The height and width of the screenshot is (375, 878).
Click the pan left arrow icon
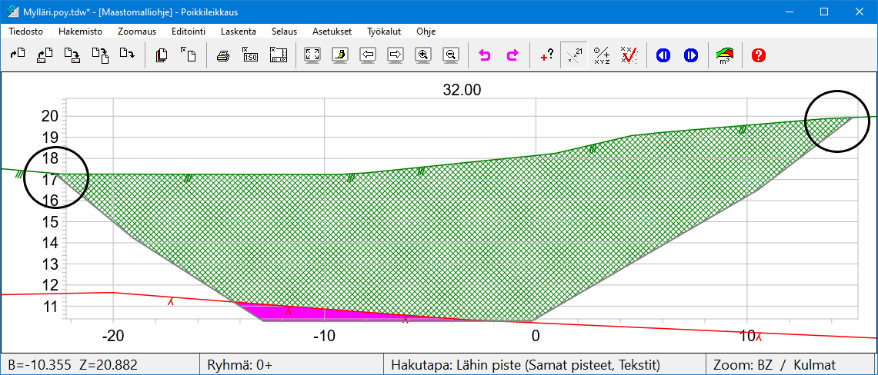point(368,55)
